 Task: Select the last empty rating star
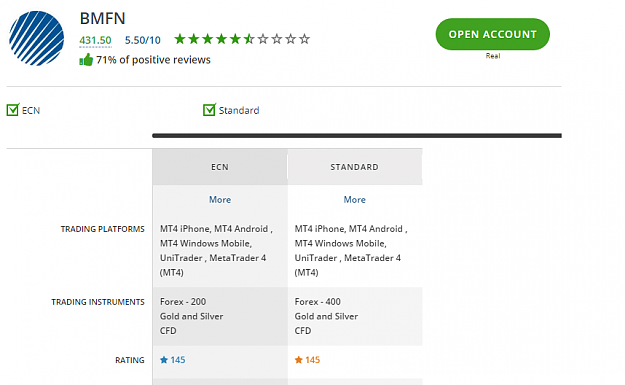pyautogui.click(x=305, y=39)
